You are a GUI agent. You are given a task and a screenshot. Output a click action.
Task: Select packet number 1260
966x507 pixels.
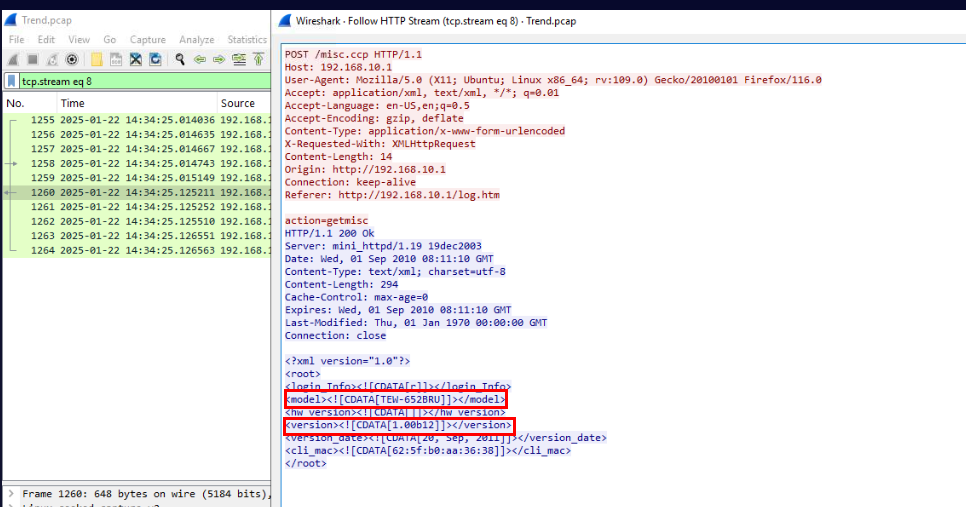pyautogui.click(x=137, y=192)
